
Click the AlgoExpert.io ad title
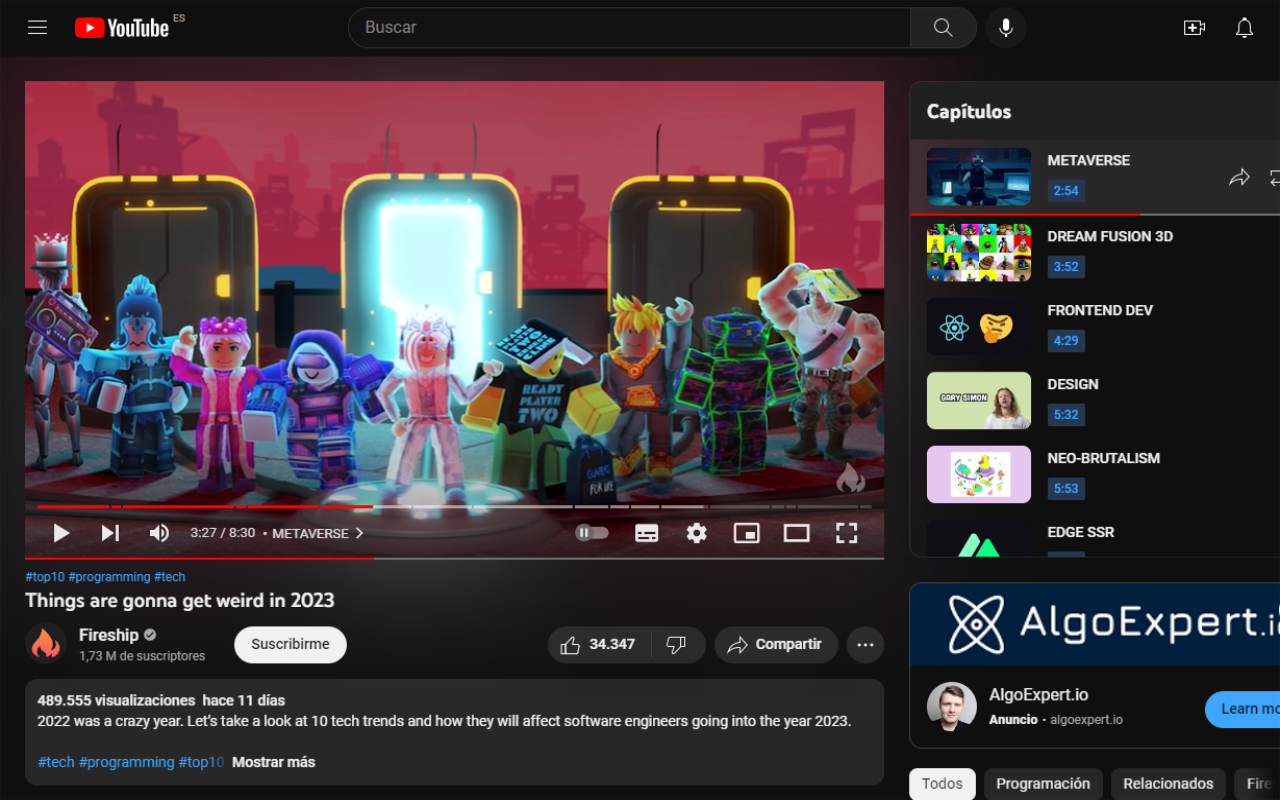1039,695
